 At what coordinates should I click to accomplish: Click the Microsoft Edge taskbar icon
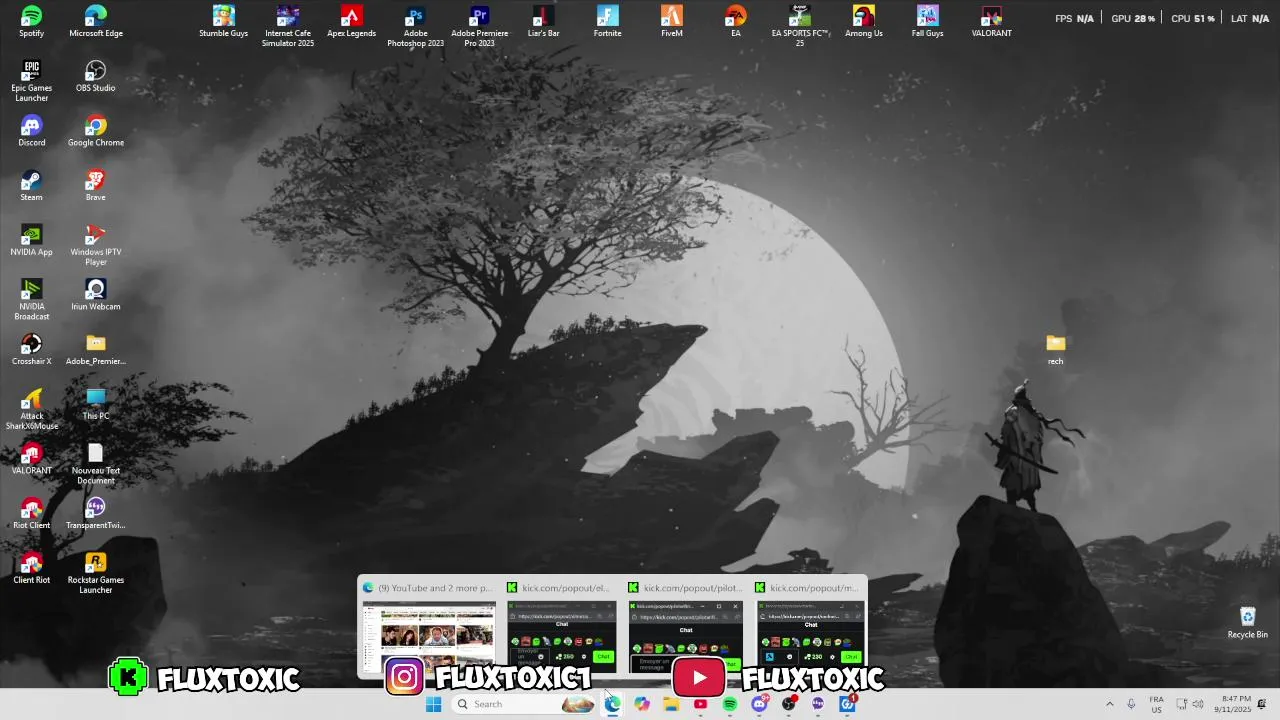[x=612, y=704]
